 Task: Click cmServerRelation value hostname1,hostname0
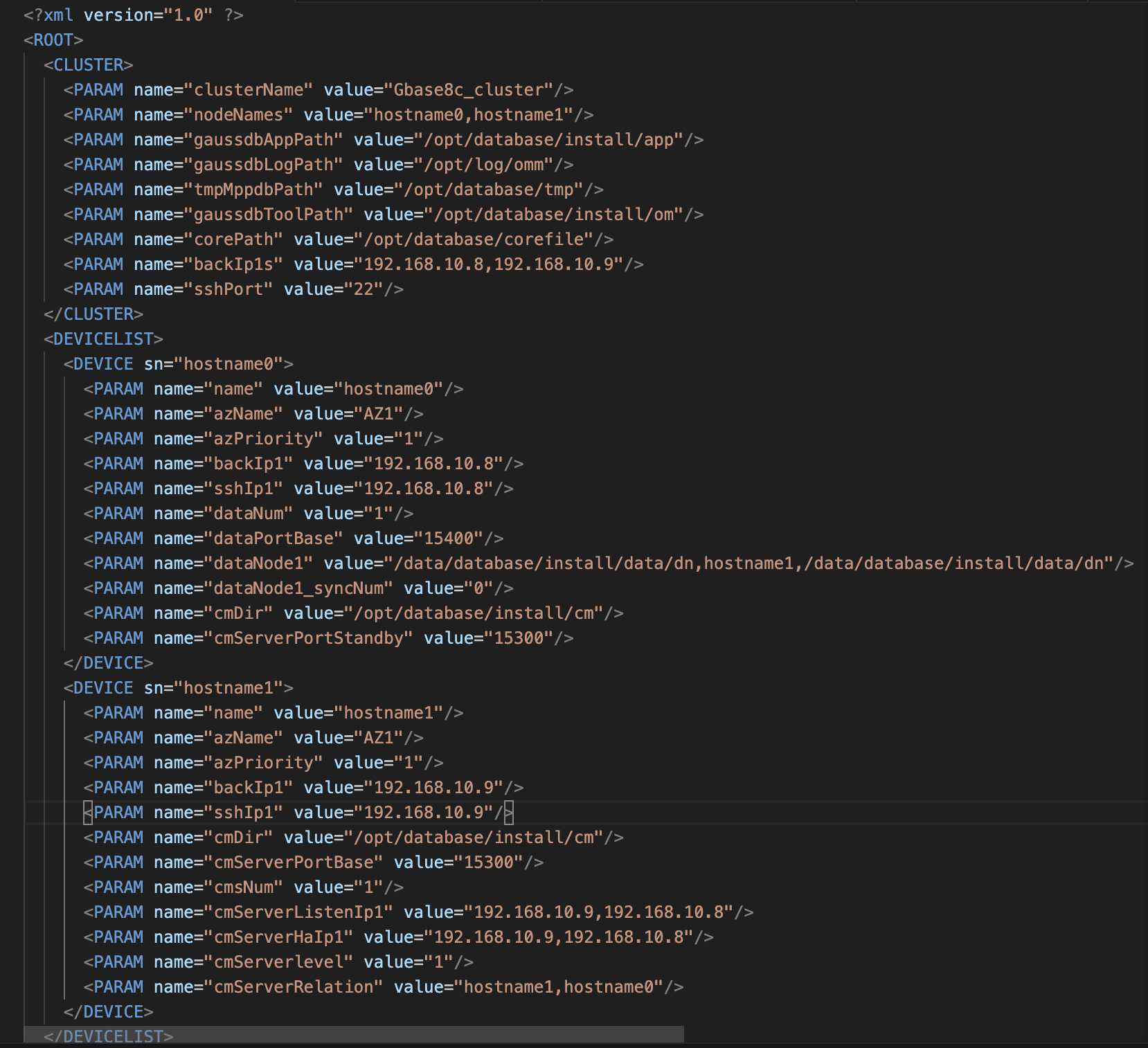559,987
